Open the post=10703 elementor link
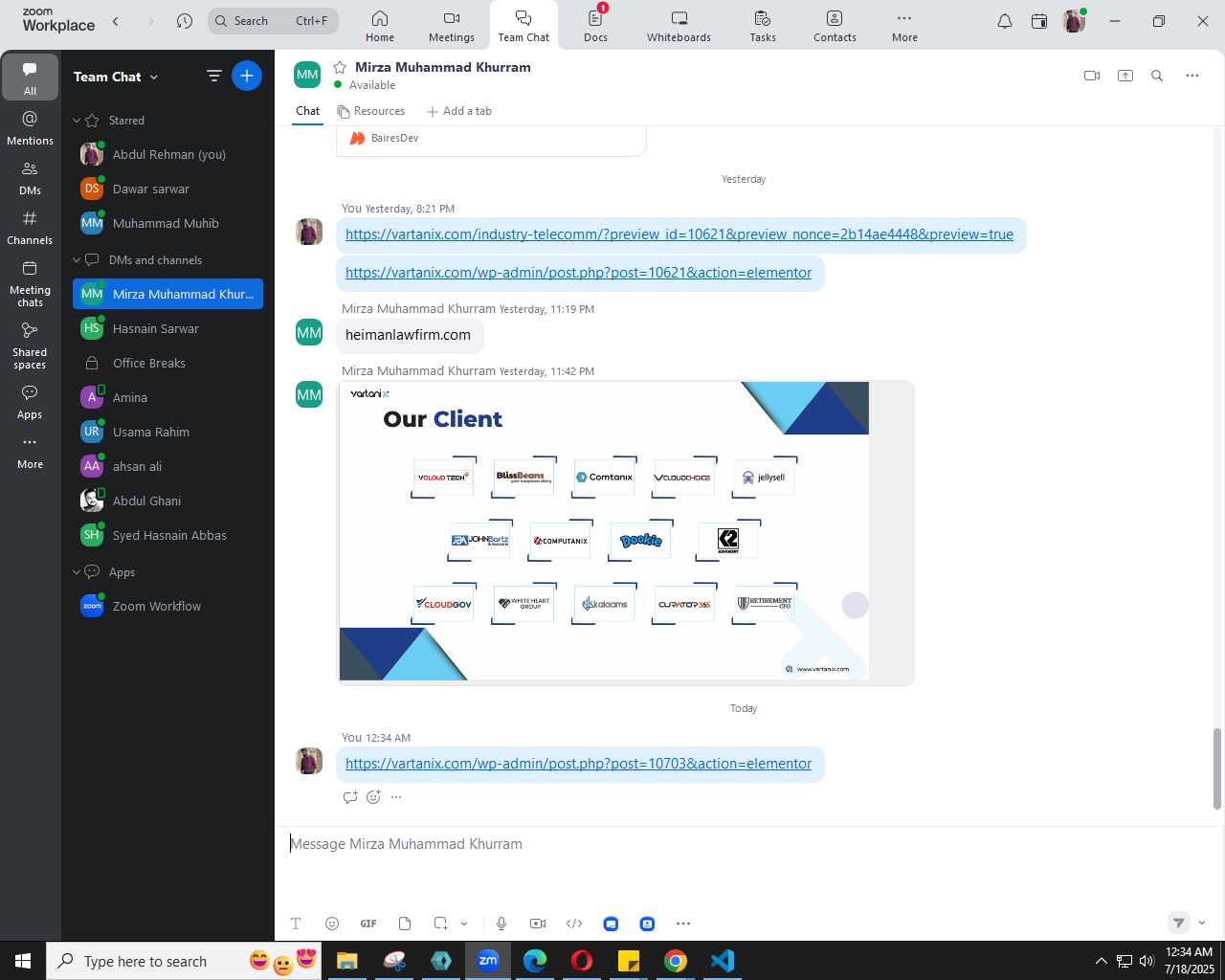Screen dimensions: 1225x980 578,764
